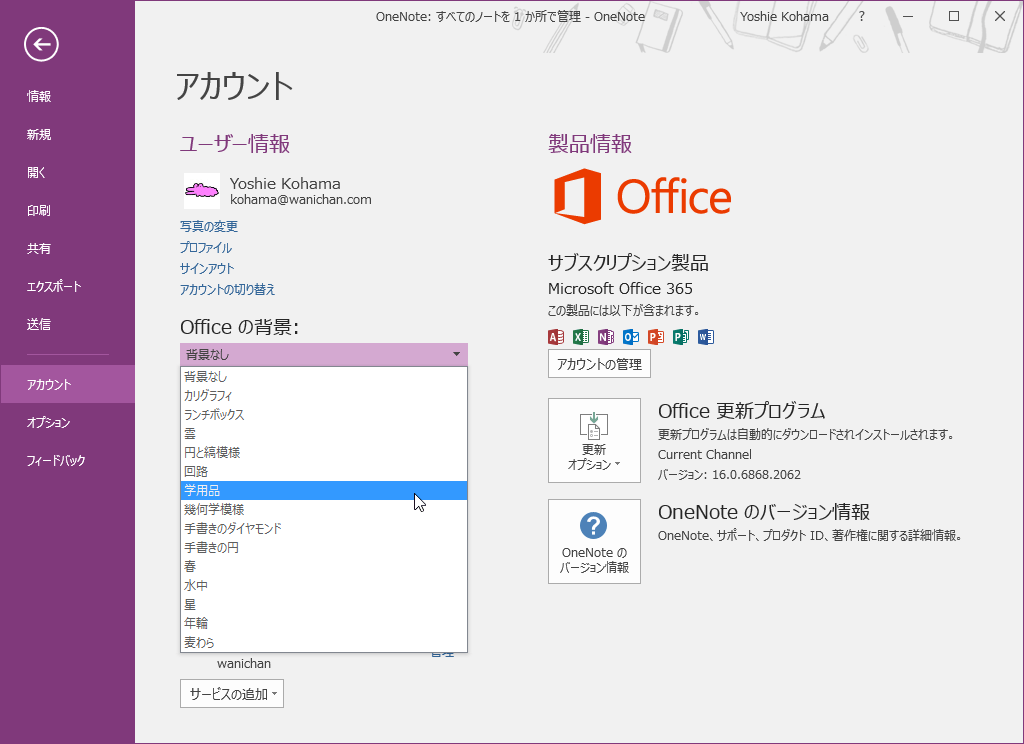Click Yoshie Kohama name in title bar

[784, 16]
